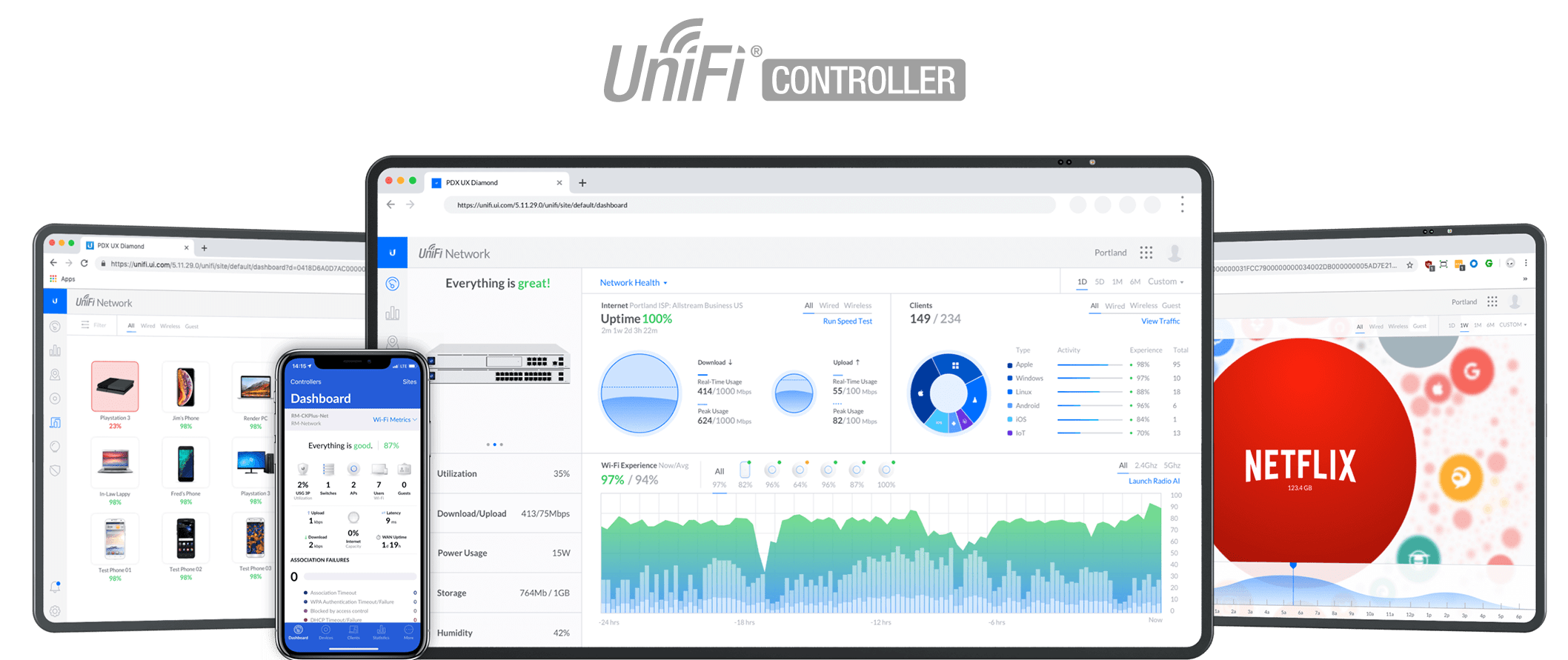Tap More in the phone's bottom bar
The width and height of the screenshot is (1568, 660).
click(408, 633)
